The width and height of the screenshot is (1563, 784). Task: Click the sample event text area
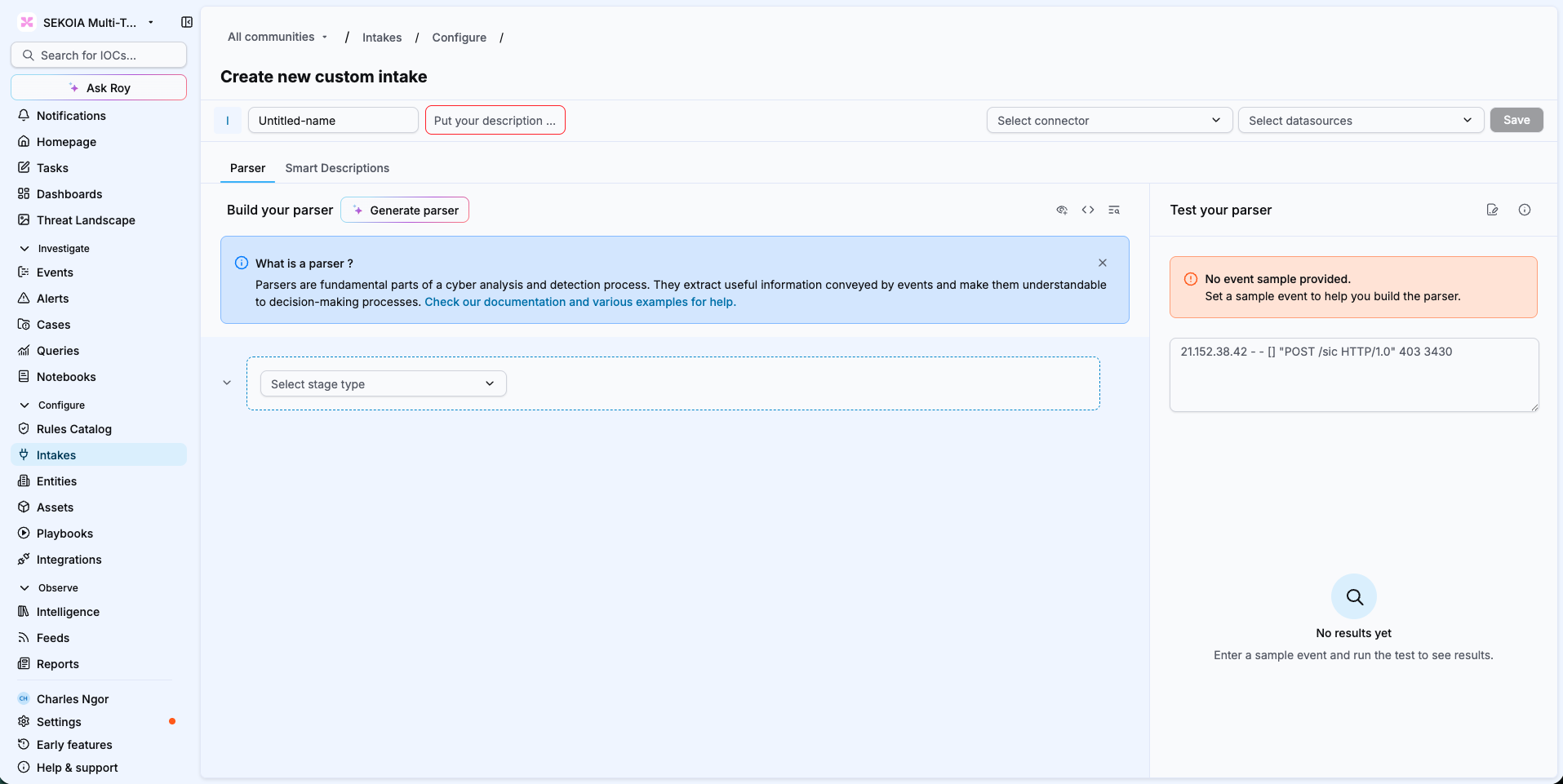tap(1354, 375)
